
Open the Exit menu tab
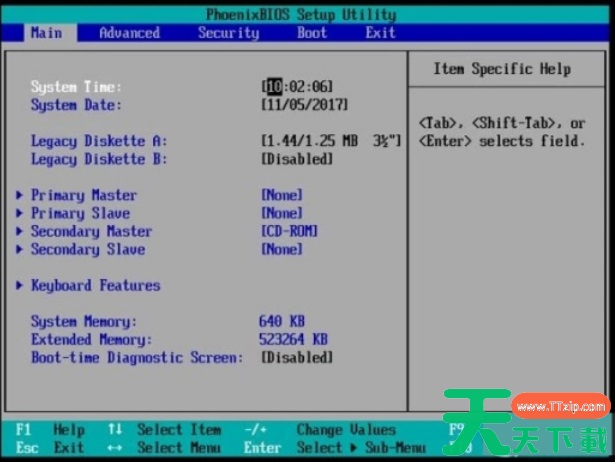(x=380, y=33)
